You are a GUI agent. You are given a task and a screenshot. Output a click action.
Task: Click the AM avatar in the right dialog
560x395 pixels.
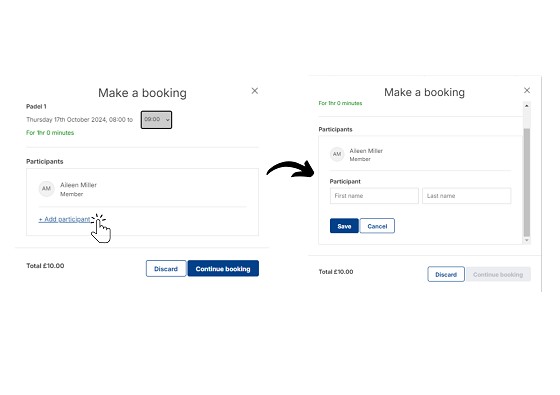[x=337, y=154]
